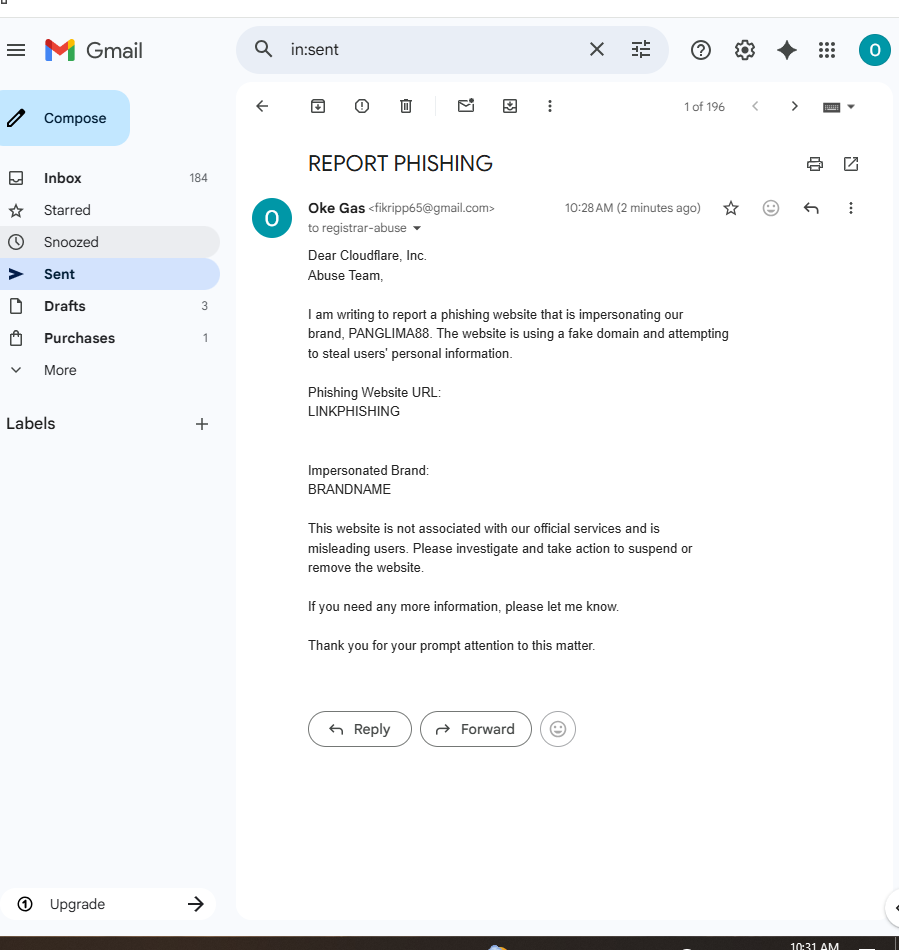Click the Upgrade button
The width and height of the screenshot is (899, 950).
pyautogui.click(x=108, y=905)
